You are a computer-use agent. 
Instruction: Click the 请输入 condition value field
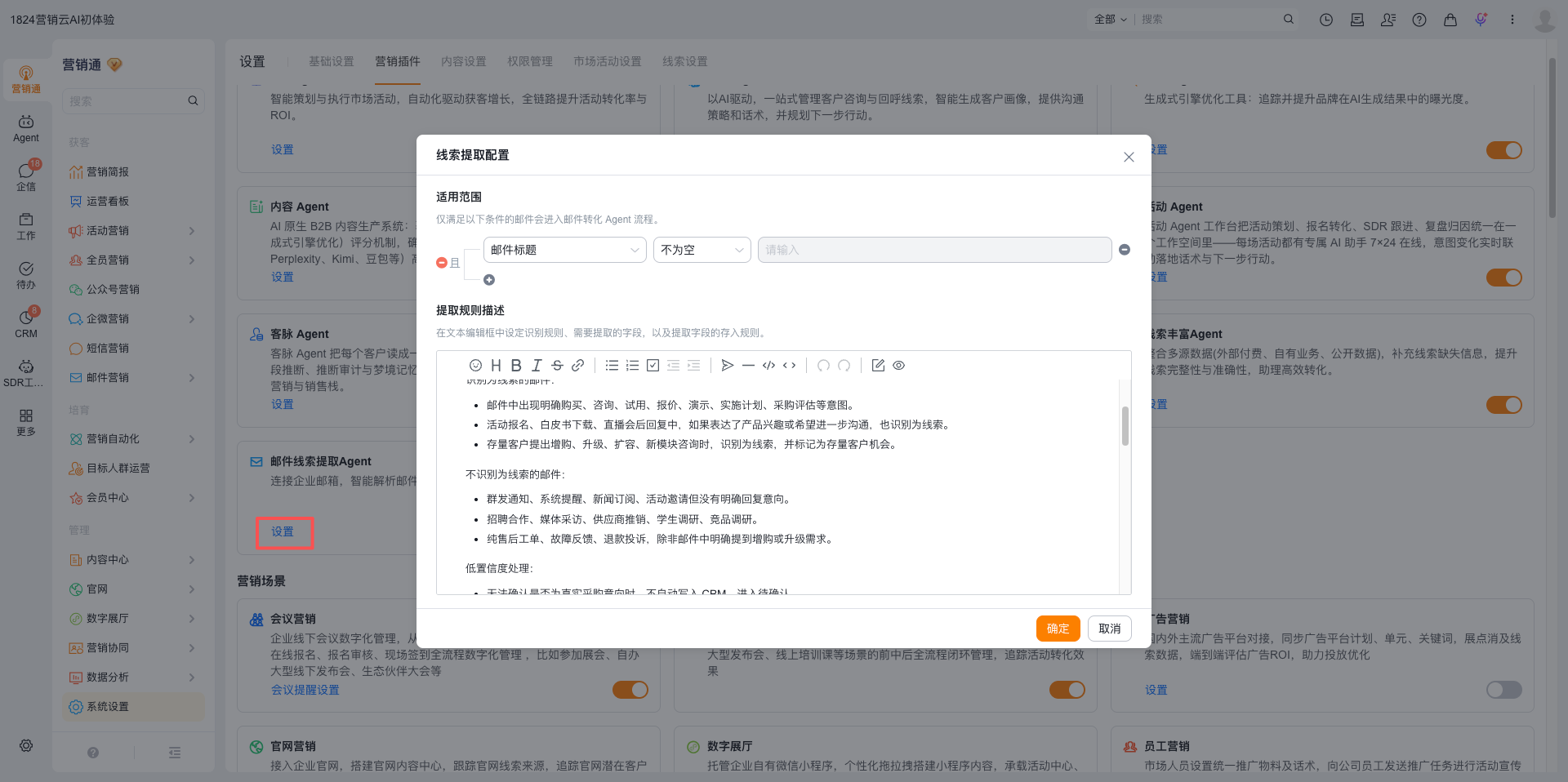pos(935,250)
